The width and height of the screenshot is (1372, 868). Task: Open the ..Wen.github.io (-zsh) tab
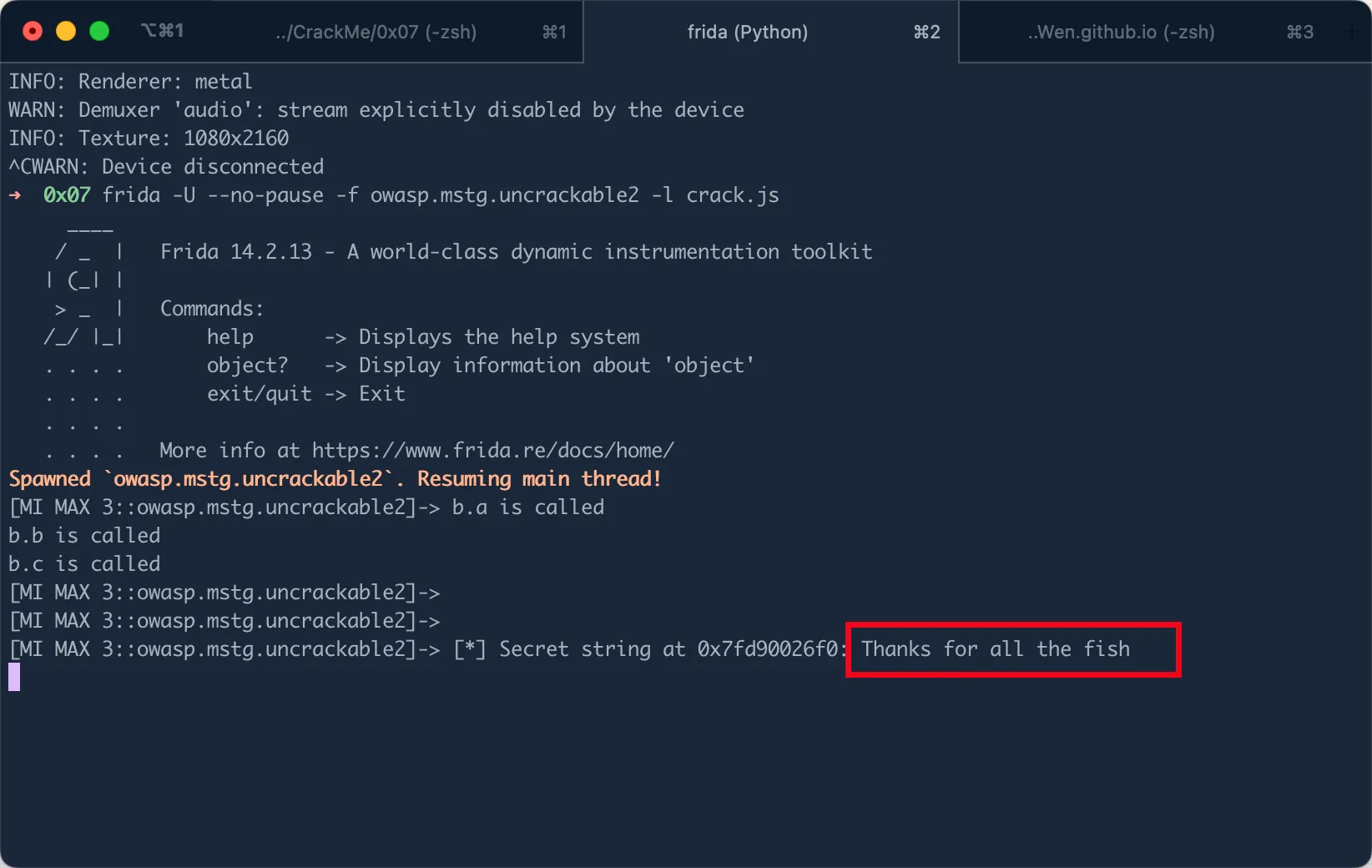tap(1121, 32)
